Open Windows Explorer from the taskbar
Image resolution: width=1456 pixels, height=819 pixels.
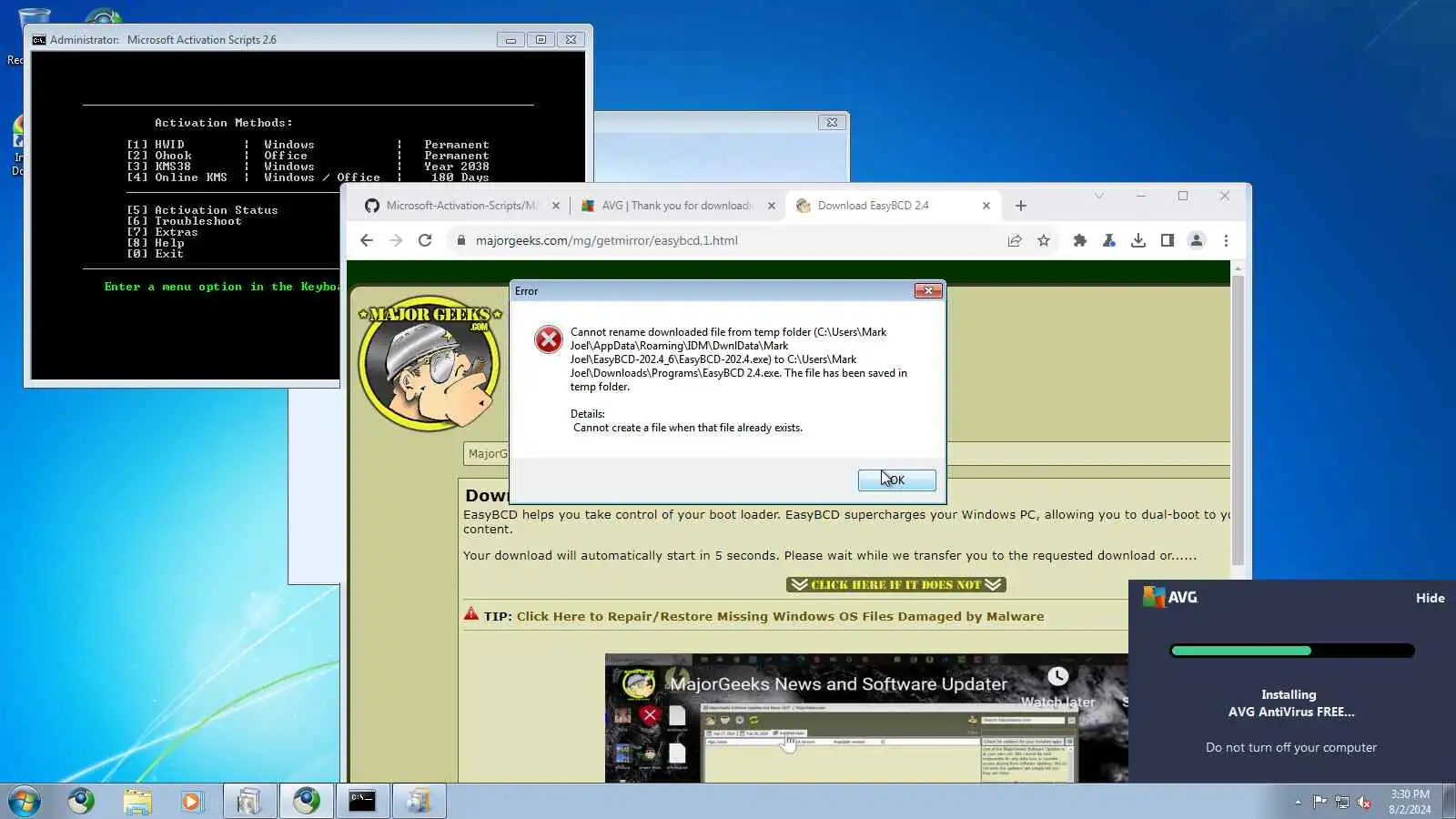pyautogui.click(x=137, y=801)
